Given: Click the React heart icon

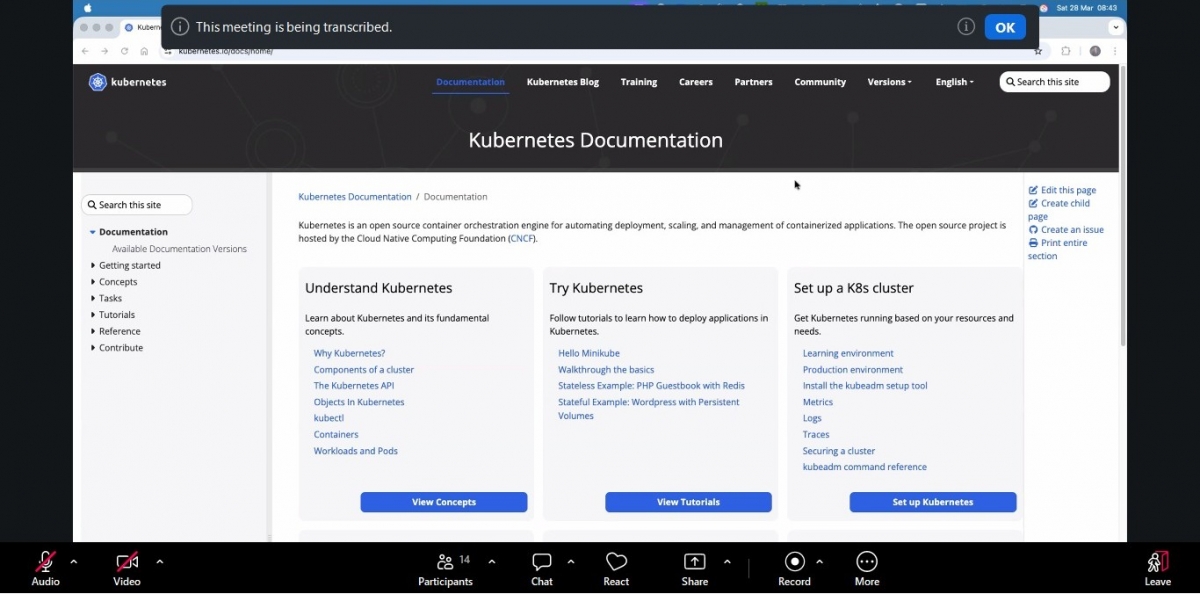Looking at the screenshot, I should (616, 562).
